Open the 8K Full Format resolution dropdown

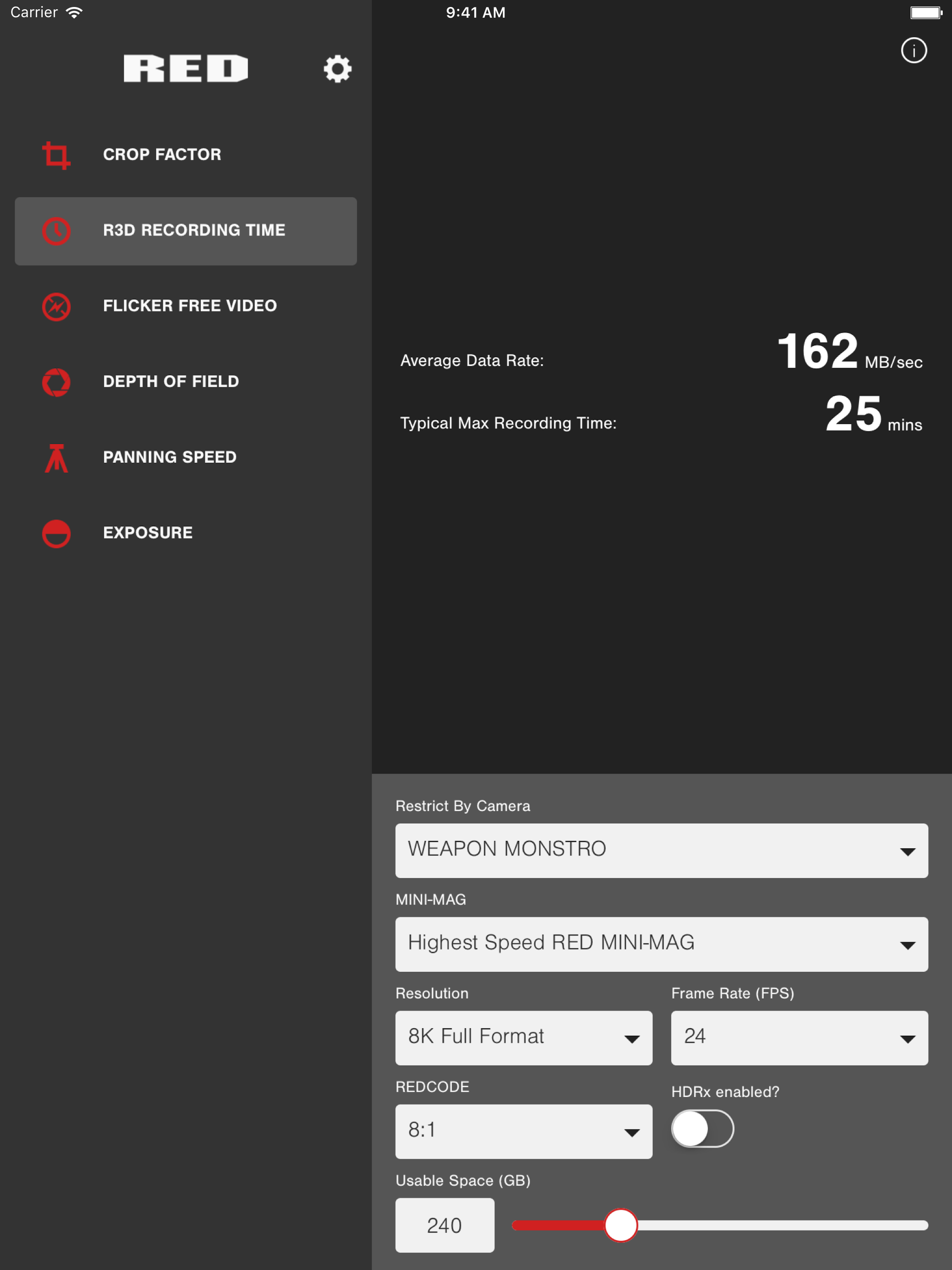point(523,1038)
